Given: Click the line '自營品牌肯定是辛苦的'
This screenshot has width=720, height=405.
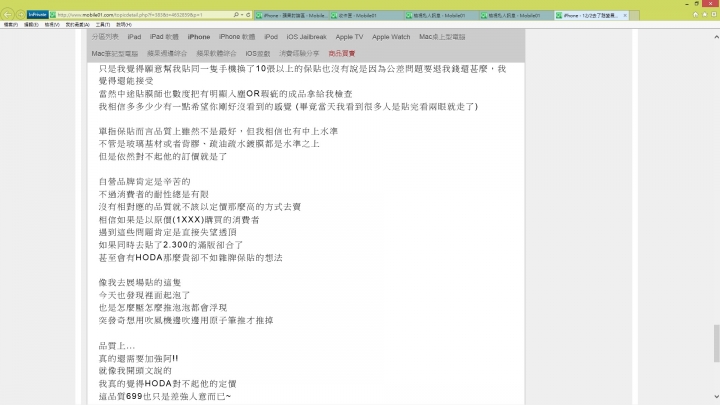Looking at the screenshot, I should click(145, 182).
